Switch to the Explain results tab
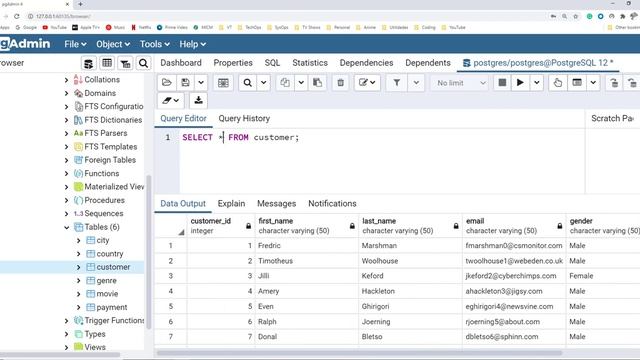The width and height of the screenshot is (640, 360). click(231, 203)
